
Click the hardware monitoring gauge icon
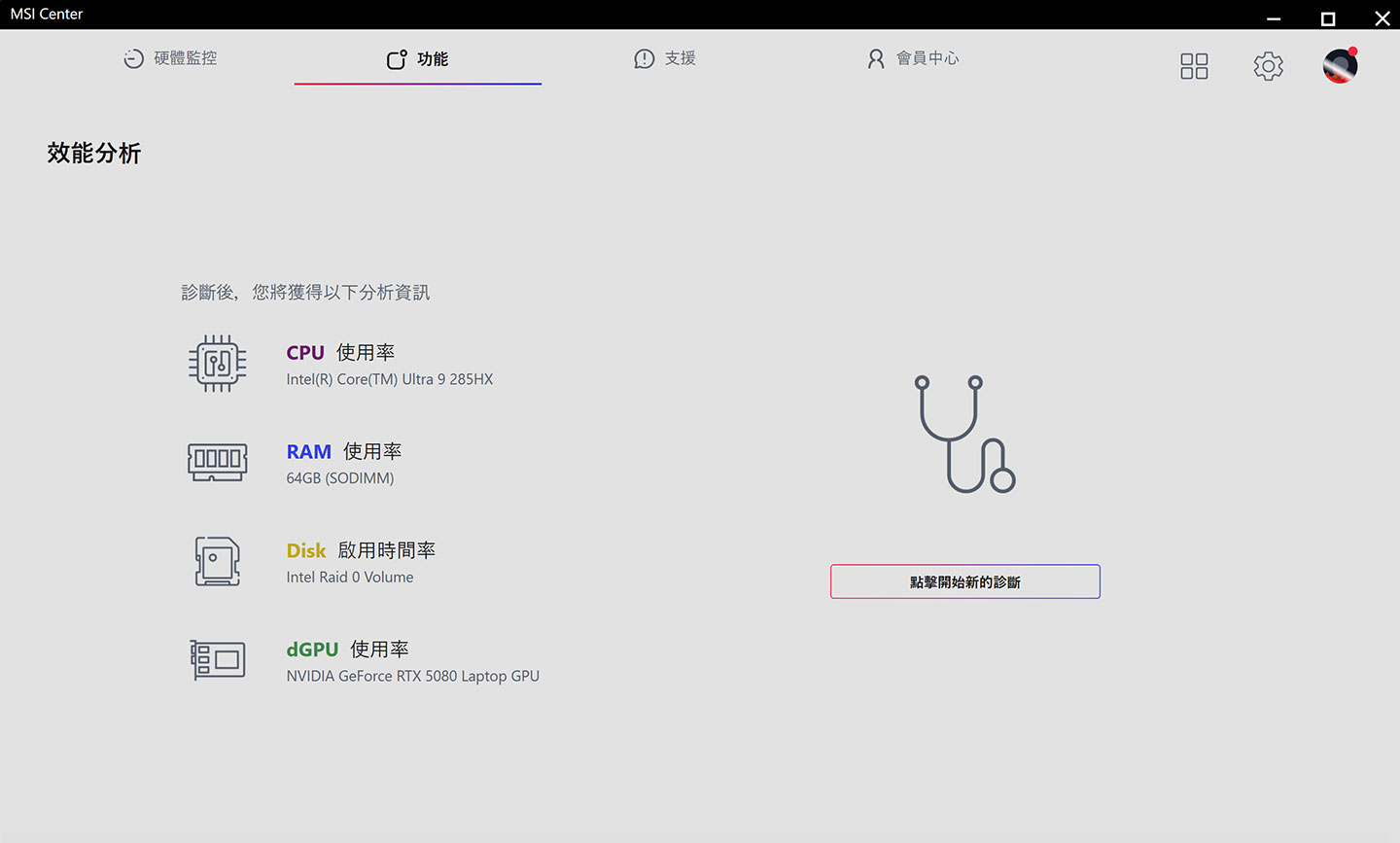(x=134, y=59)
